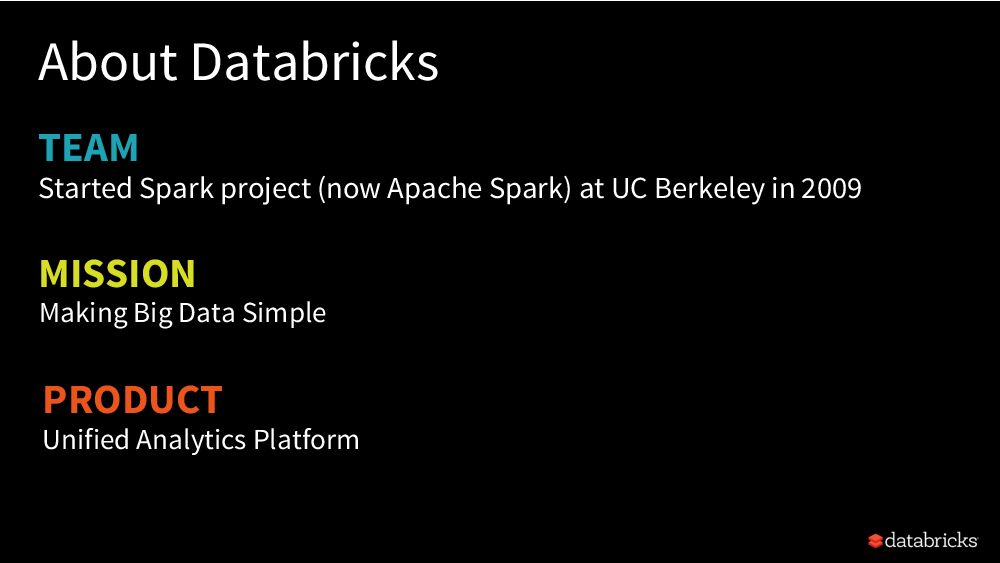Click the word "project" in the TEAM line

coord(258,190)
